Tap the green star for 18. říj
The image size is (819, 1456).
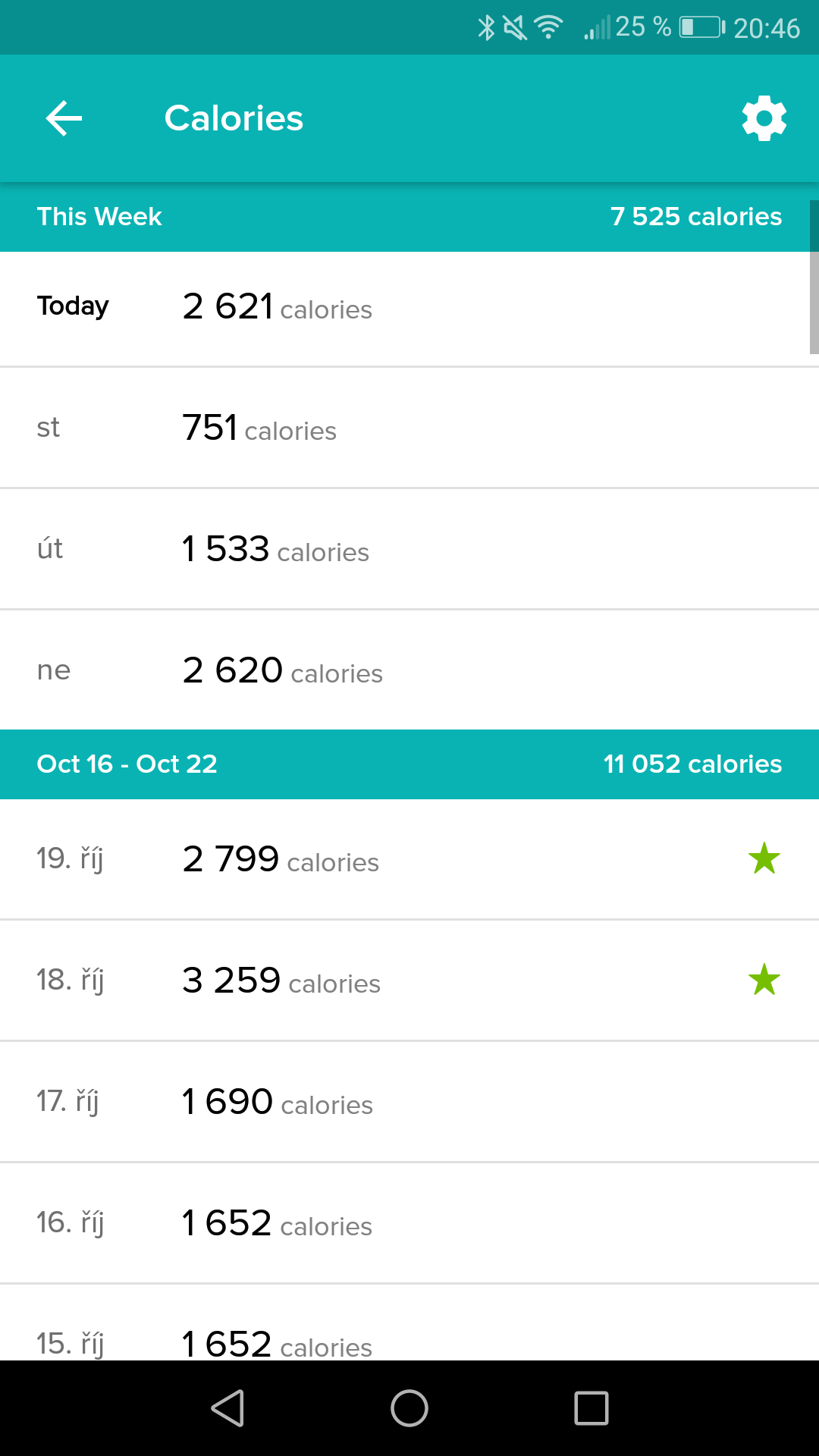[x=764, y=980]
